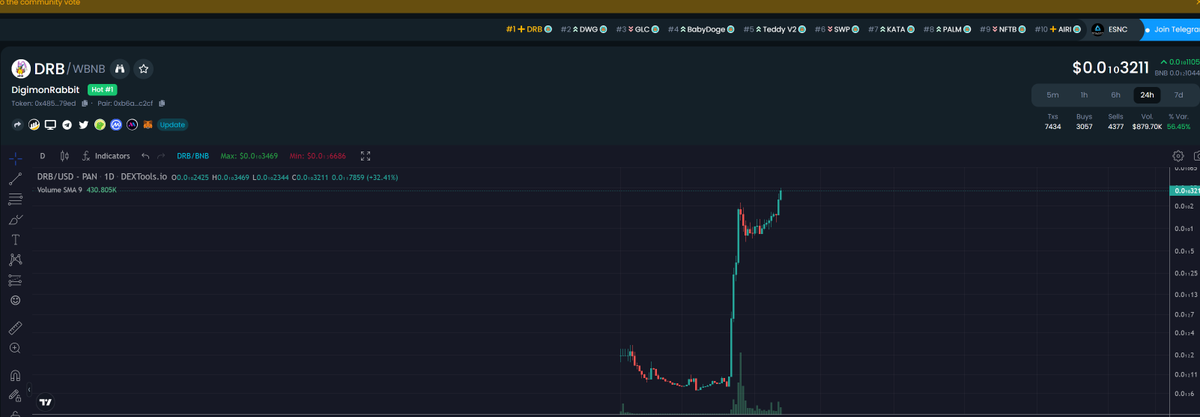Click the Max: $0.0₁₀3469 label
This screenshot has height=417, width=1200.
pyautogui.click(x=249, y=156)
